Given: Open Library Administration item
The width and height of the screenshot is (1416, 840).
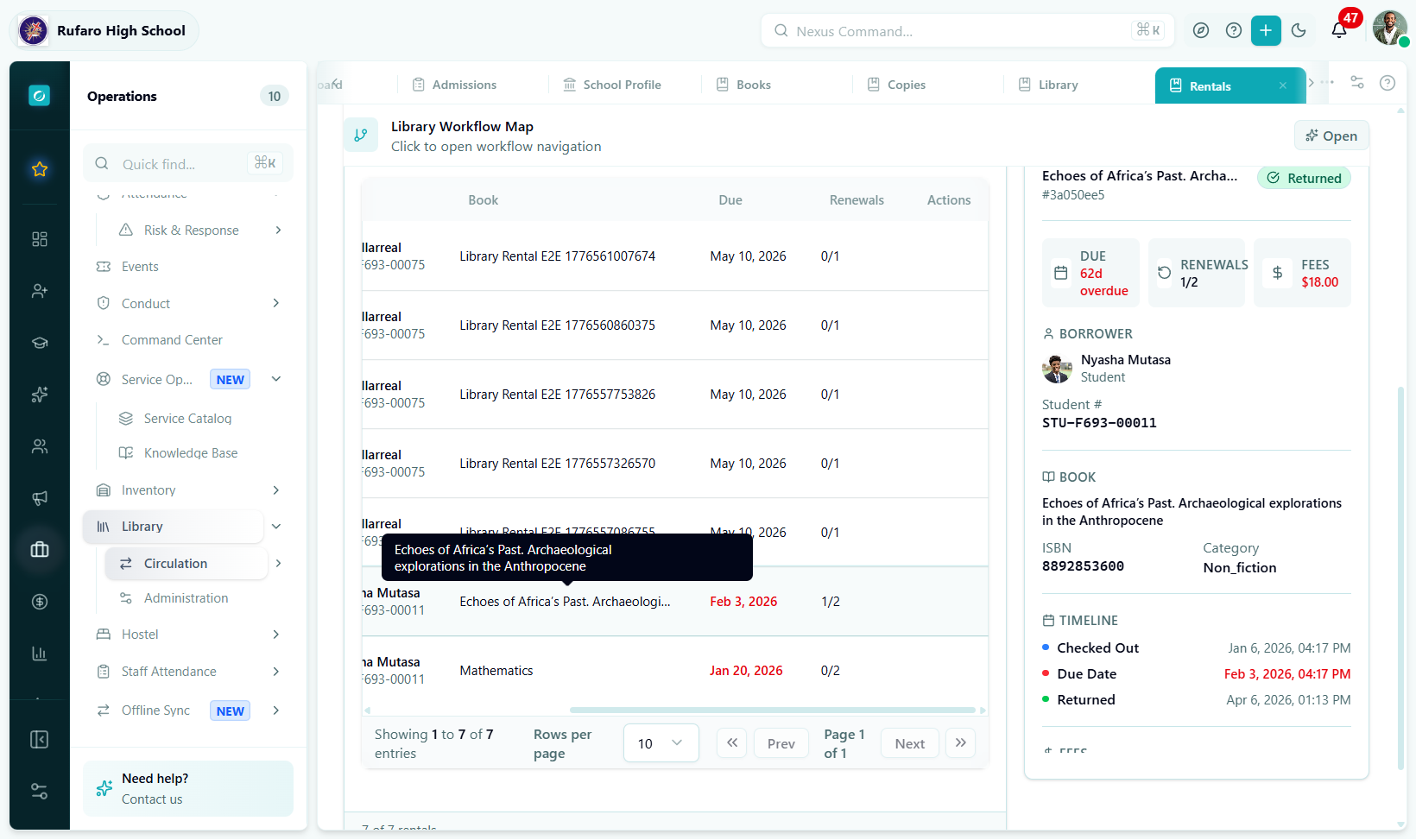Looking at the screenshot, I should point(186,598).
